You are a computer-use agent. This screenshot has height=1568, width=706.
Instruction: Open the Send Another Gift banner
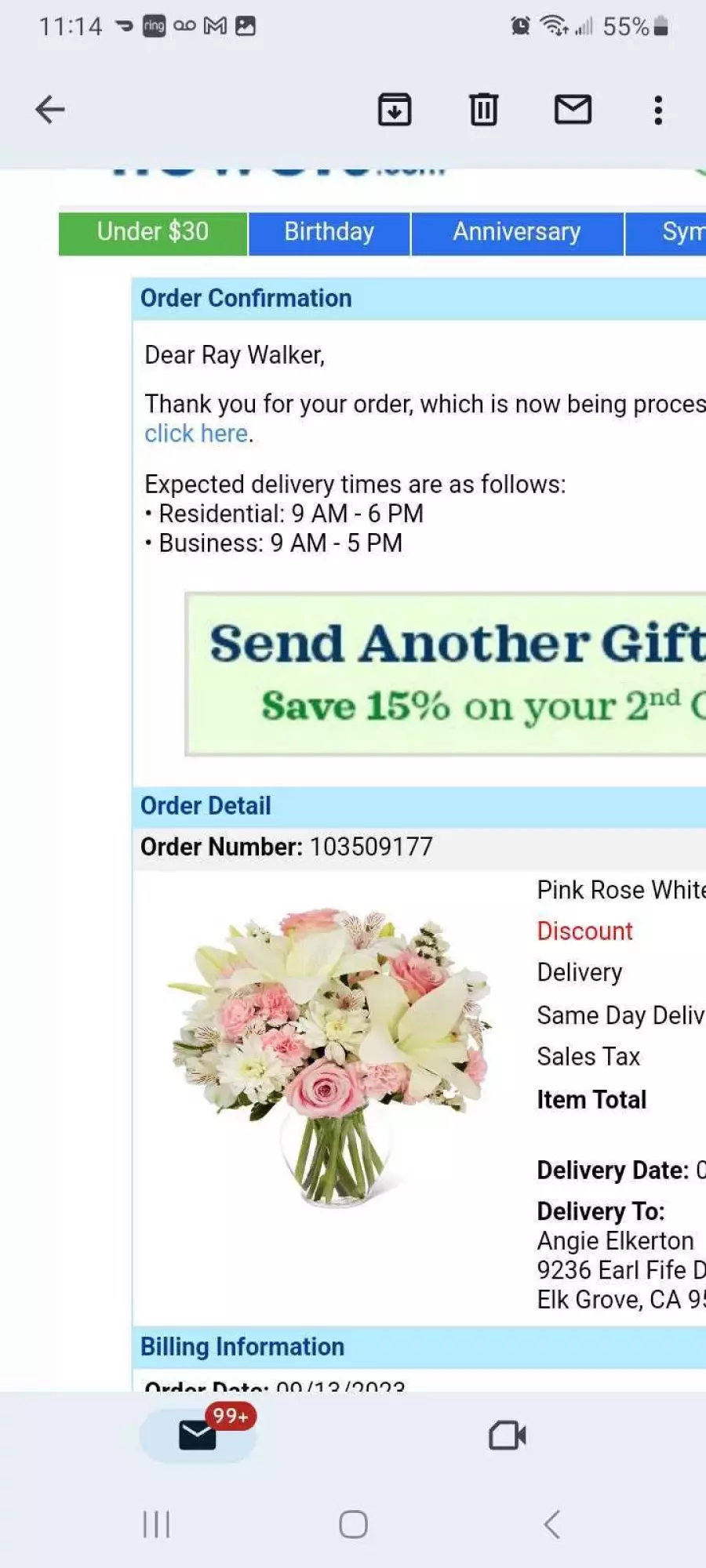point(446,674)
